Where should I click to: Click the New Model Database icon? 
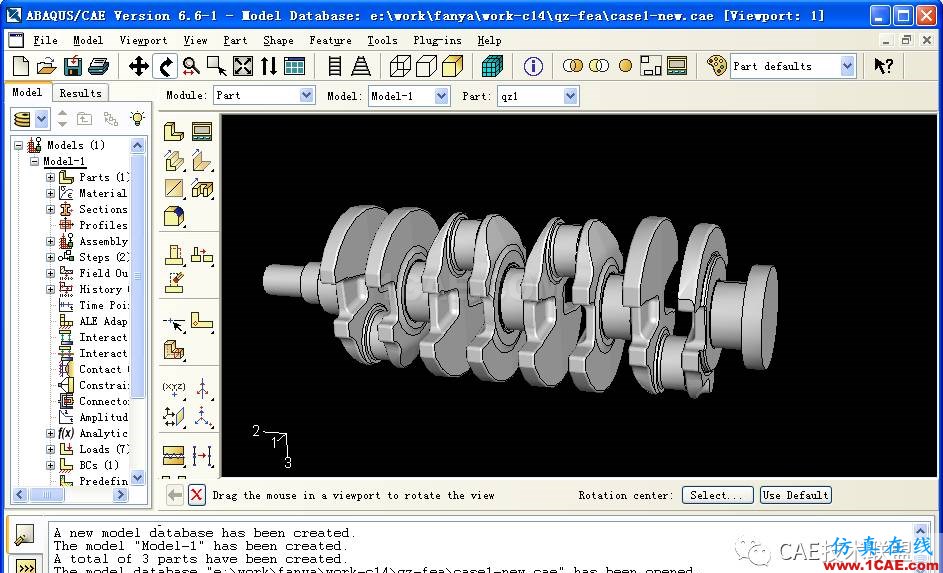point(21,66)
